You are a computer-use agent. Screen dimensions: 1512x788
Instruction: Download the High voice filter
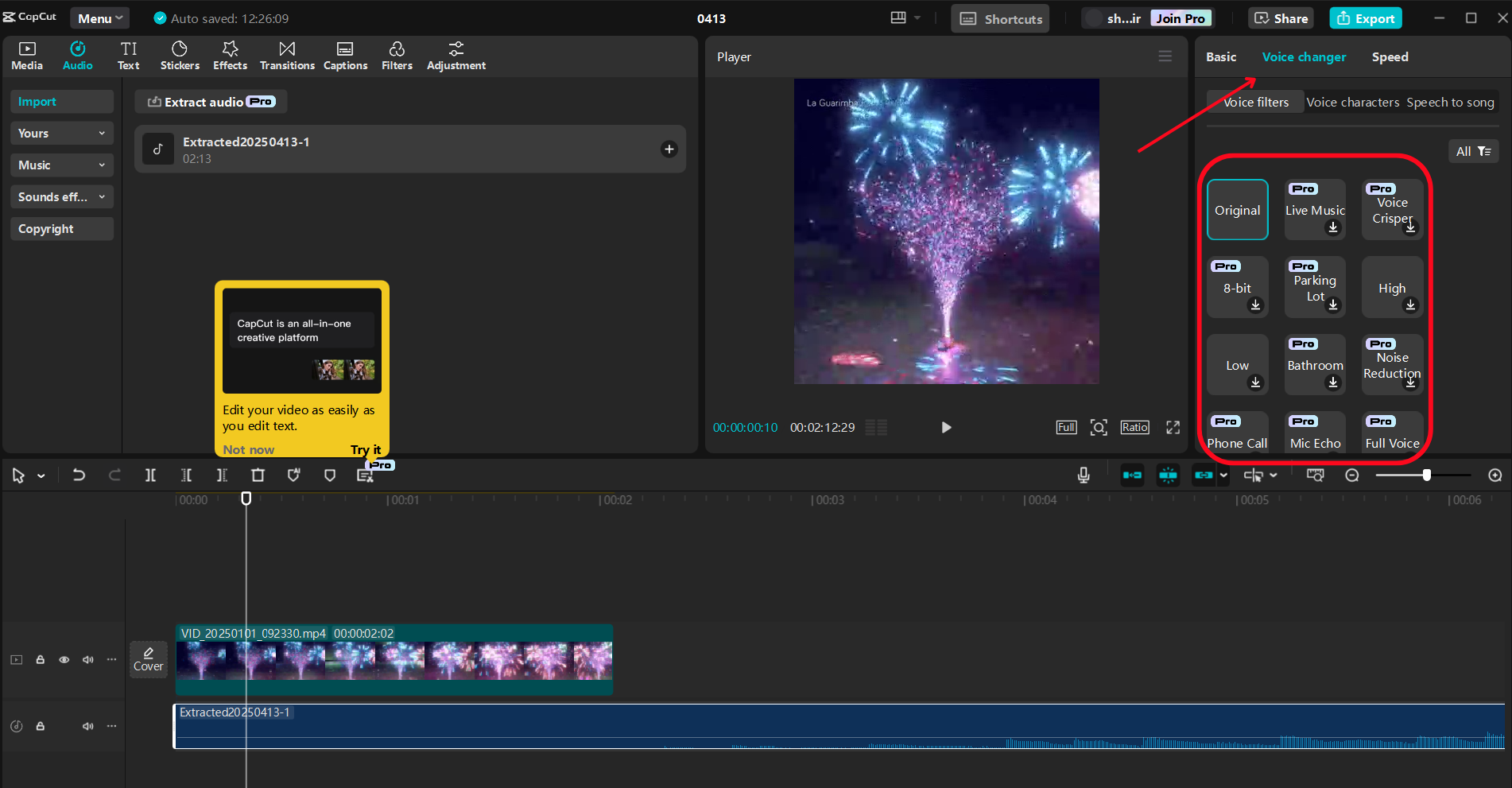[x=1410, y=305]
